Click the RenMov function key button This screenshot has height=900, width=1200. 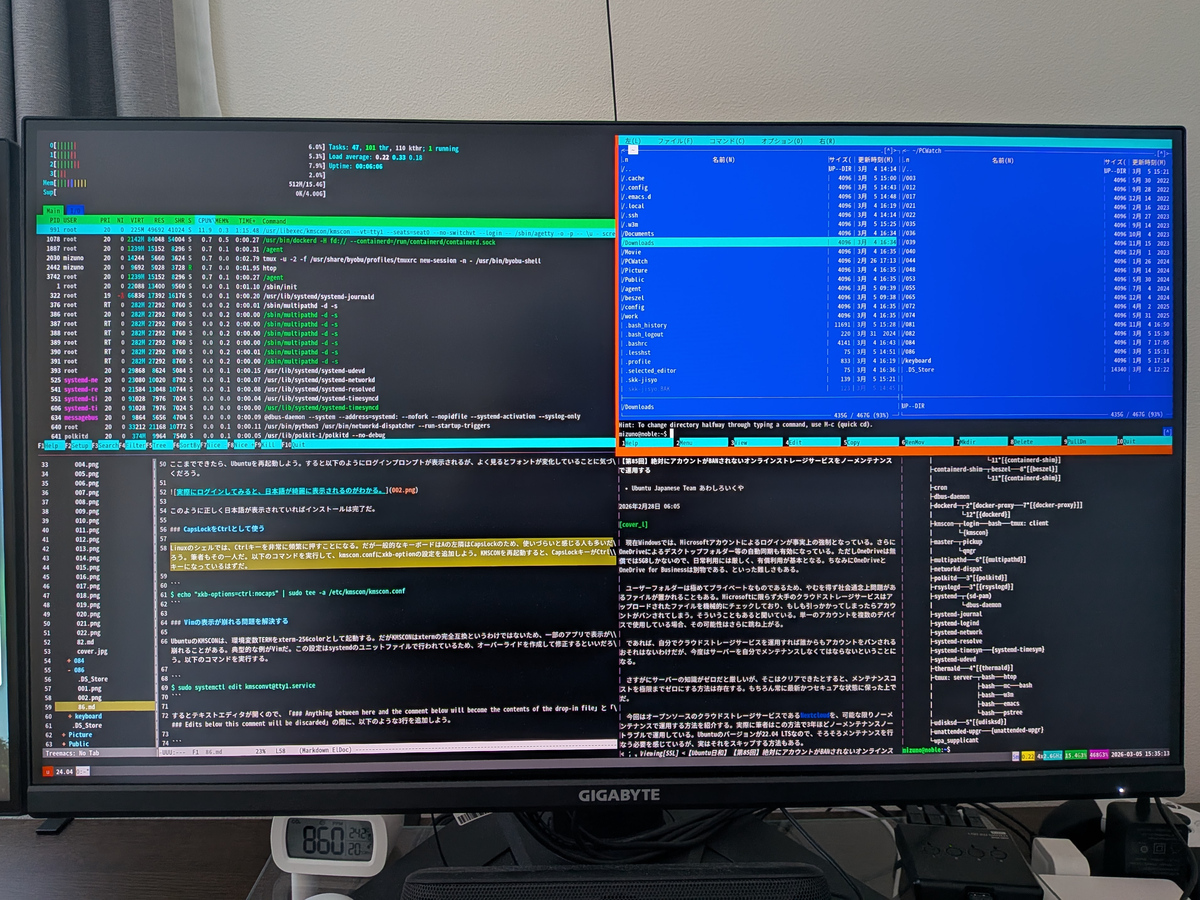coord(908,441)
